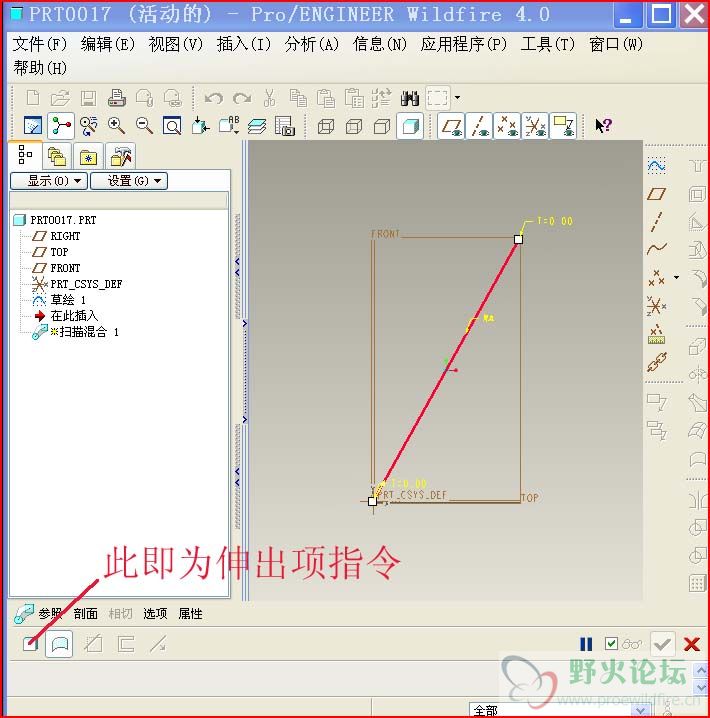This screenshot has height=718, width=710.
Task: Toggle the Spin Center icon
Action: click(x=60, y=125)
